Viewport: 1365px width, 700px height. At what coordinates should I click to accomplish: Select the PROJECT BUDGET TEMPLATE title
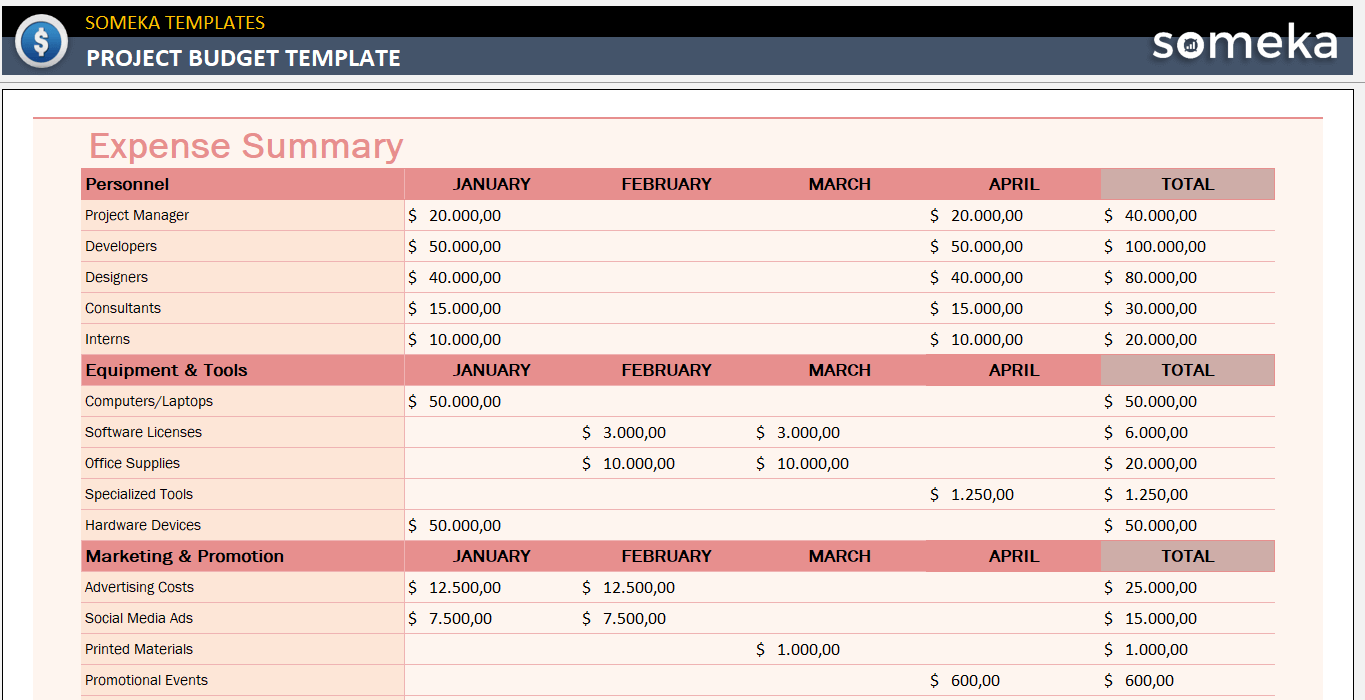pyautogui.click(x=243, y=58)
